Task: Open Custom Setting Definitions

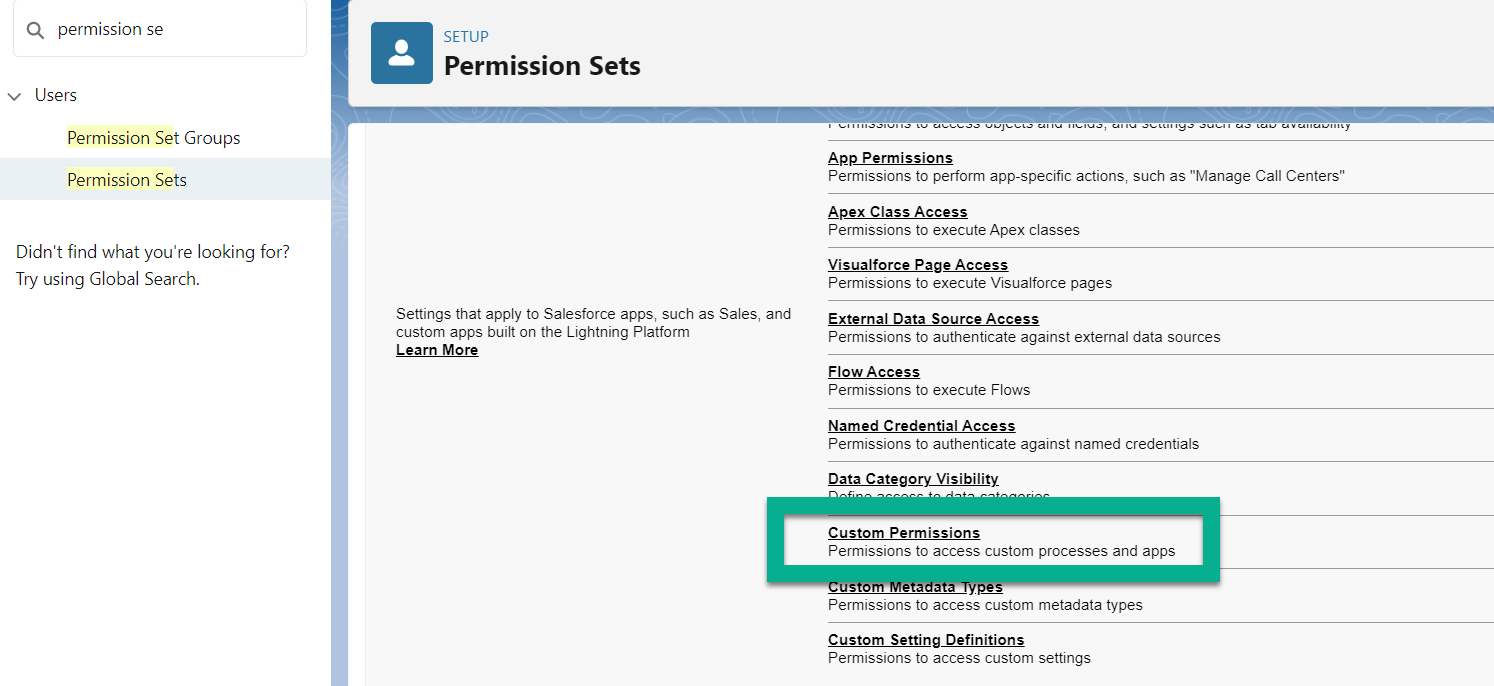Action: point(926,639)
